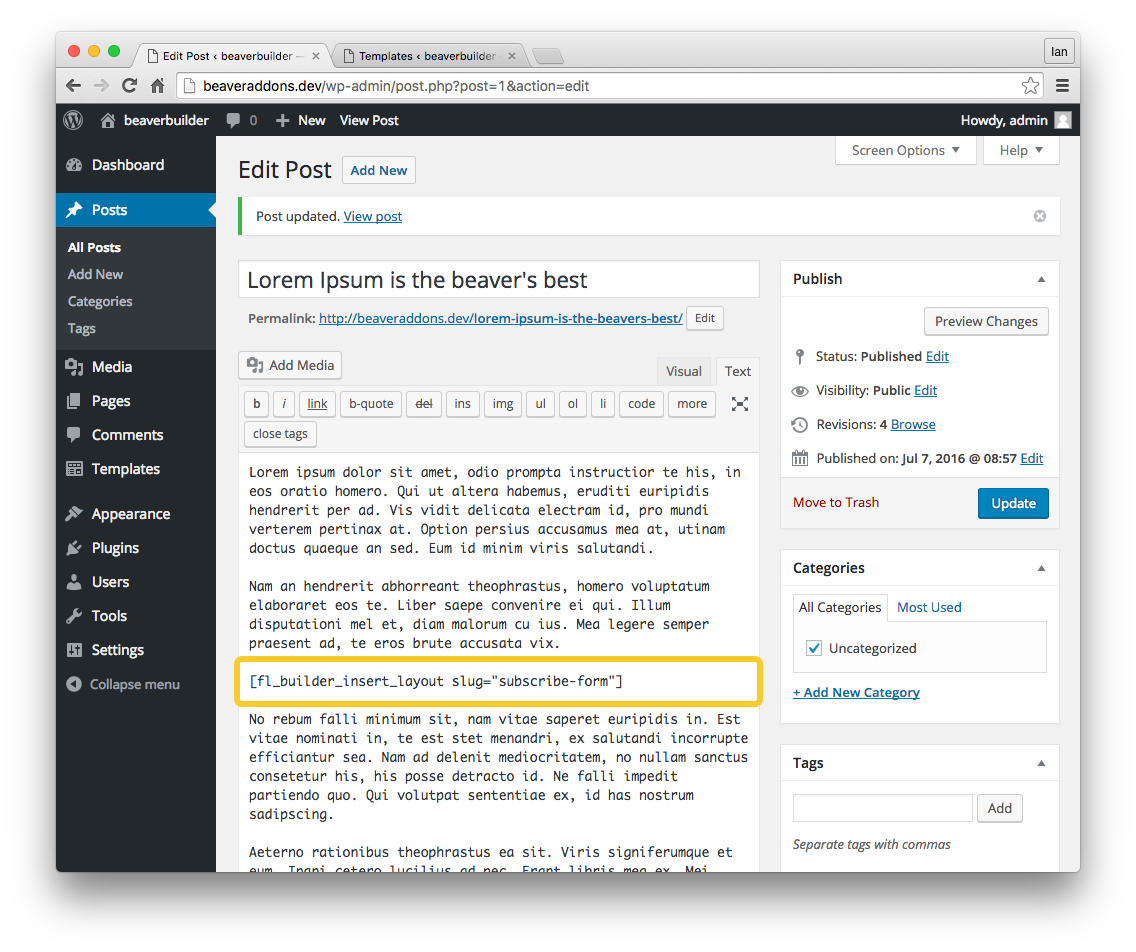Image resolution: width=1136 pixels, height=952 pixels.
Task: Uncheck the Uncategorized category checkbox
Action: [814, 648]
